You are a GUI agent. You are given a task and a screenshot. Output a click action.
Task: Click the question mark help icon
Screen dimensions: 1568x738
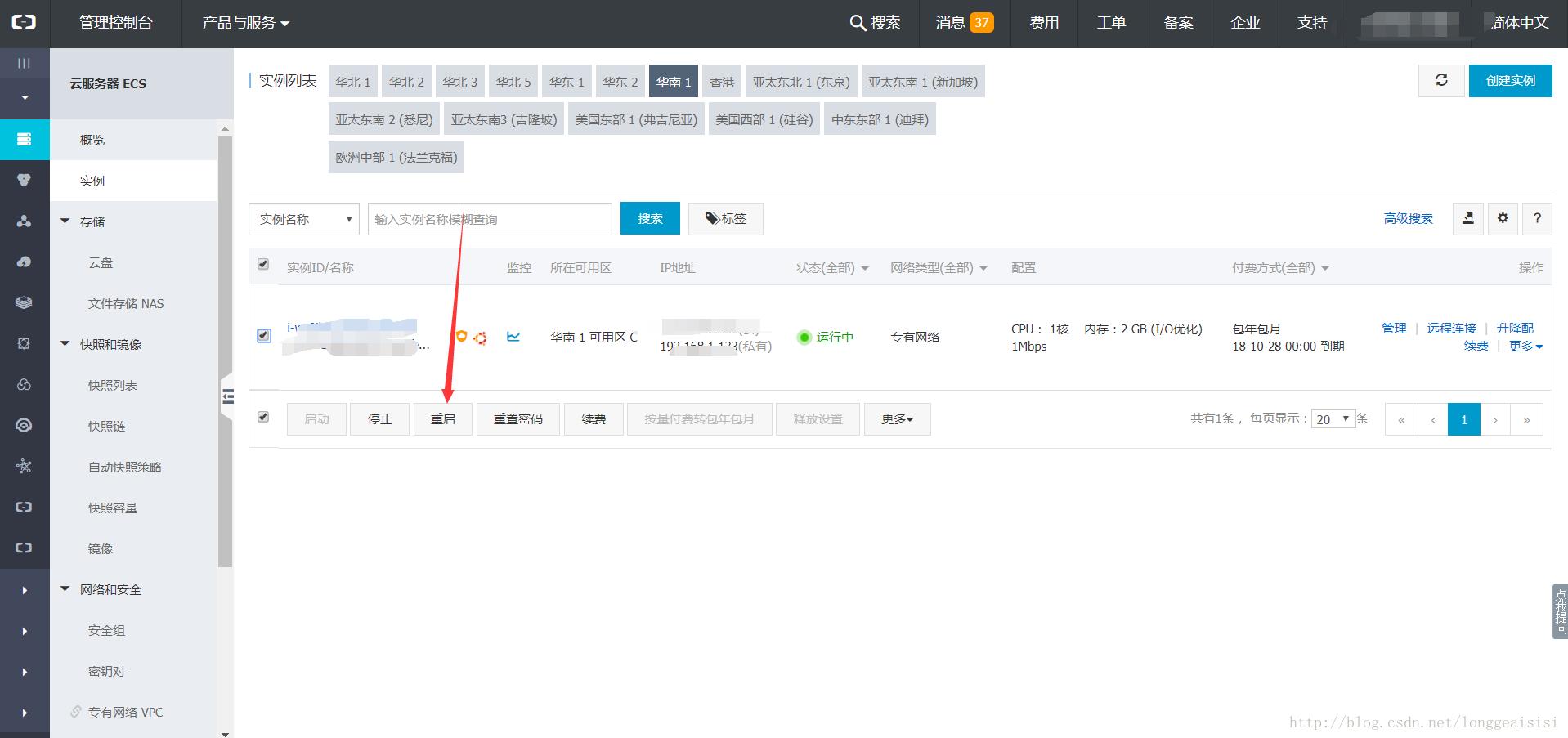[1537, 218]
